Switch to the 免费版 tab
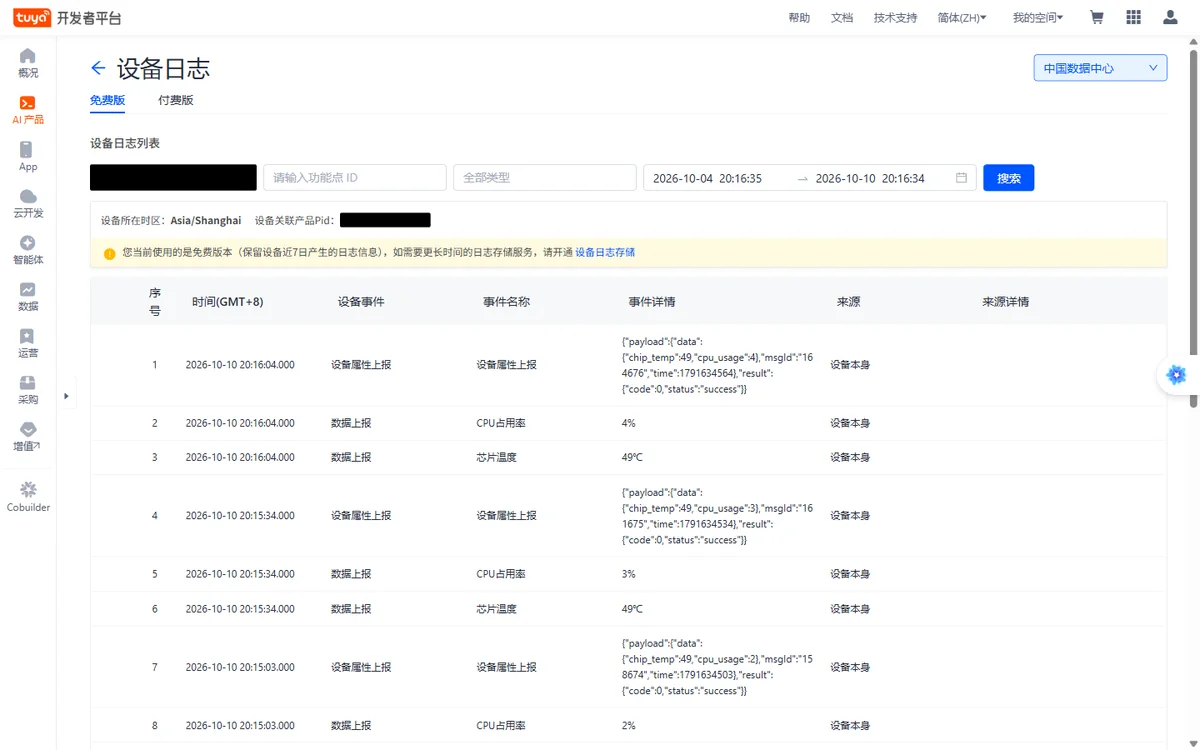 (107, 100)
